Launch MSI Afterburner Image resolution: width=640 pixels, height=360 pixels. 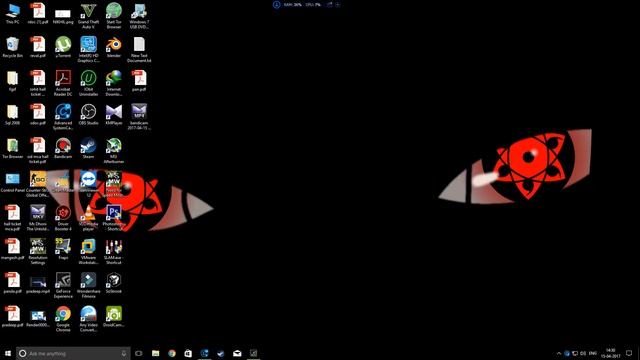[114, 151]
